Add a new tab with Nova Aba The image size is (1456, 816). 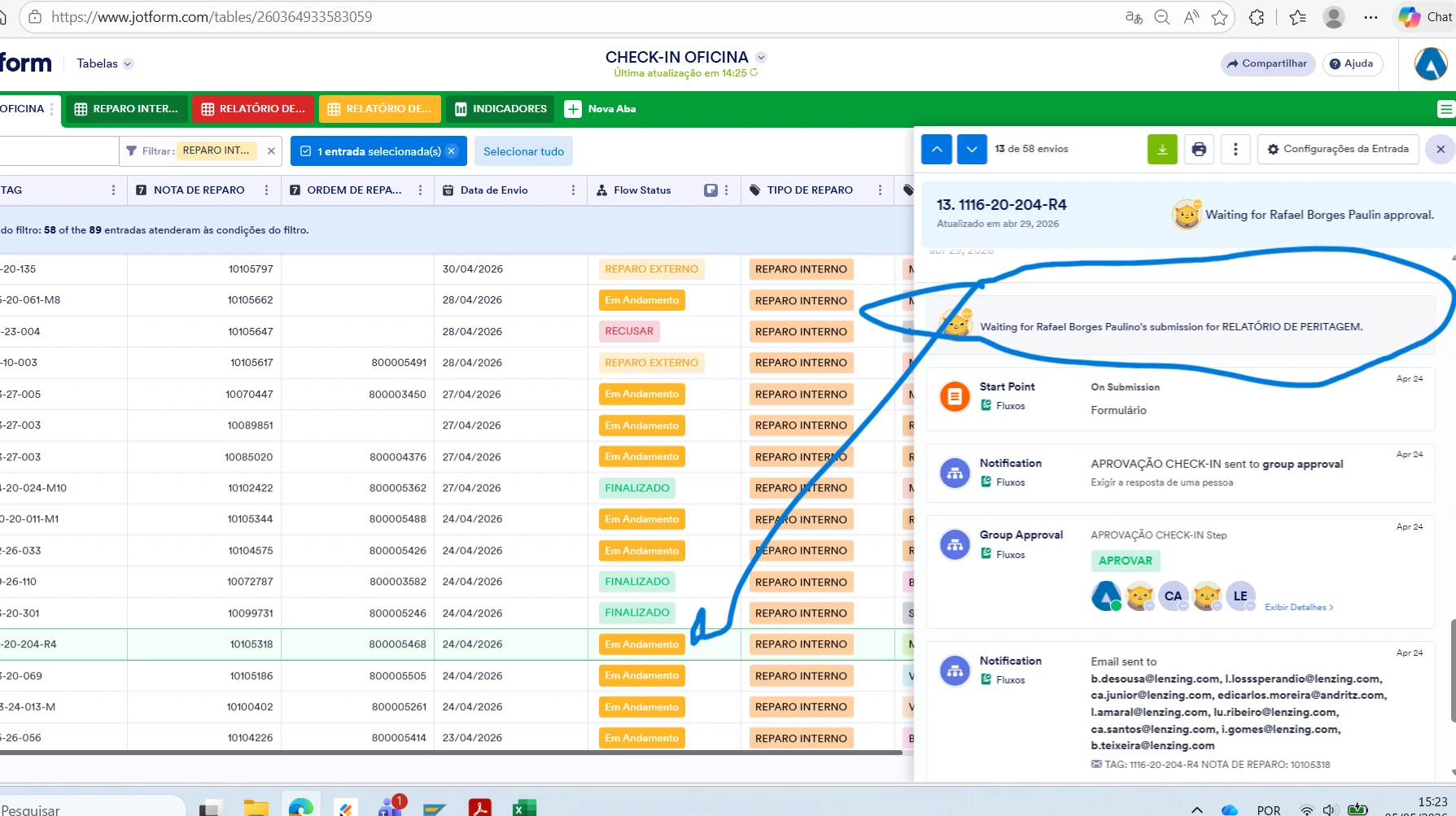[601, 109]
